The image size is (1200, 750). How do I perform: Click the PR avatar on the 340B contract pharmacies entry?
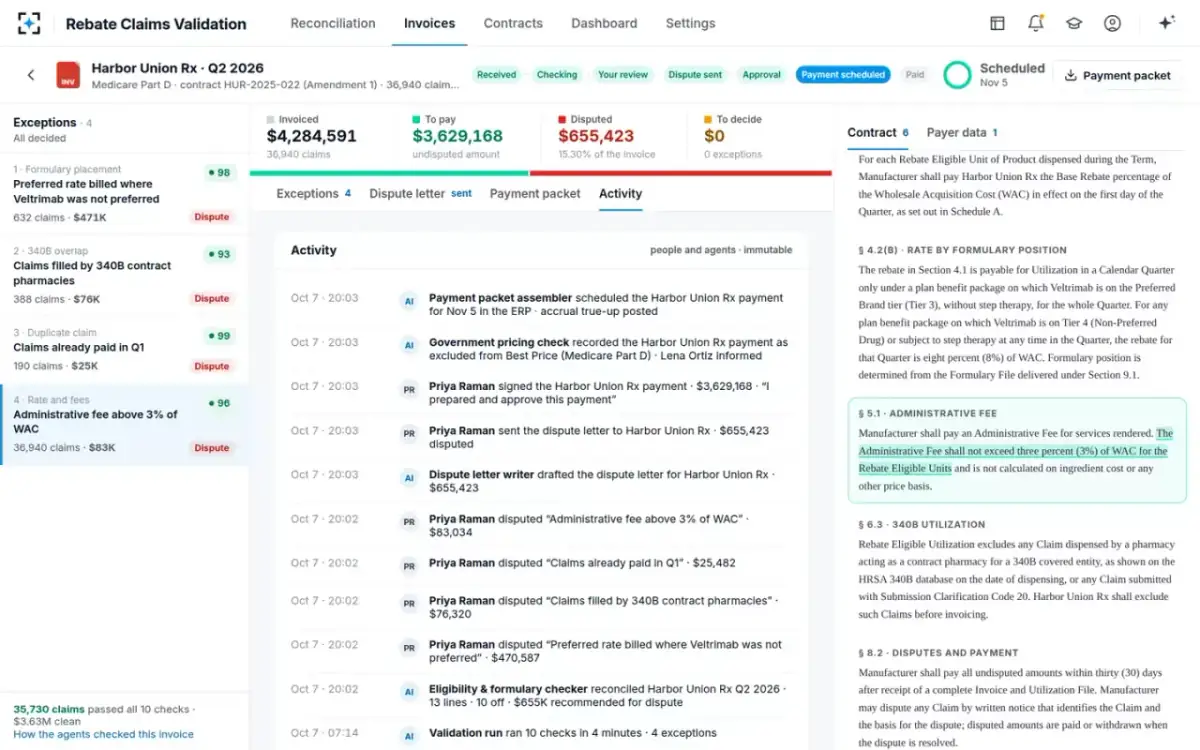click(408, 604)
